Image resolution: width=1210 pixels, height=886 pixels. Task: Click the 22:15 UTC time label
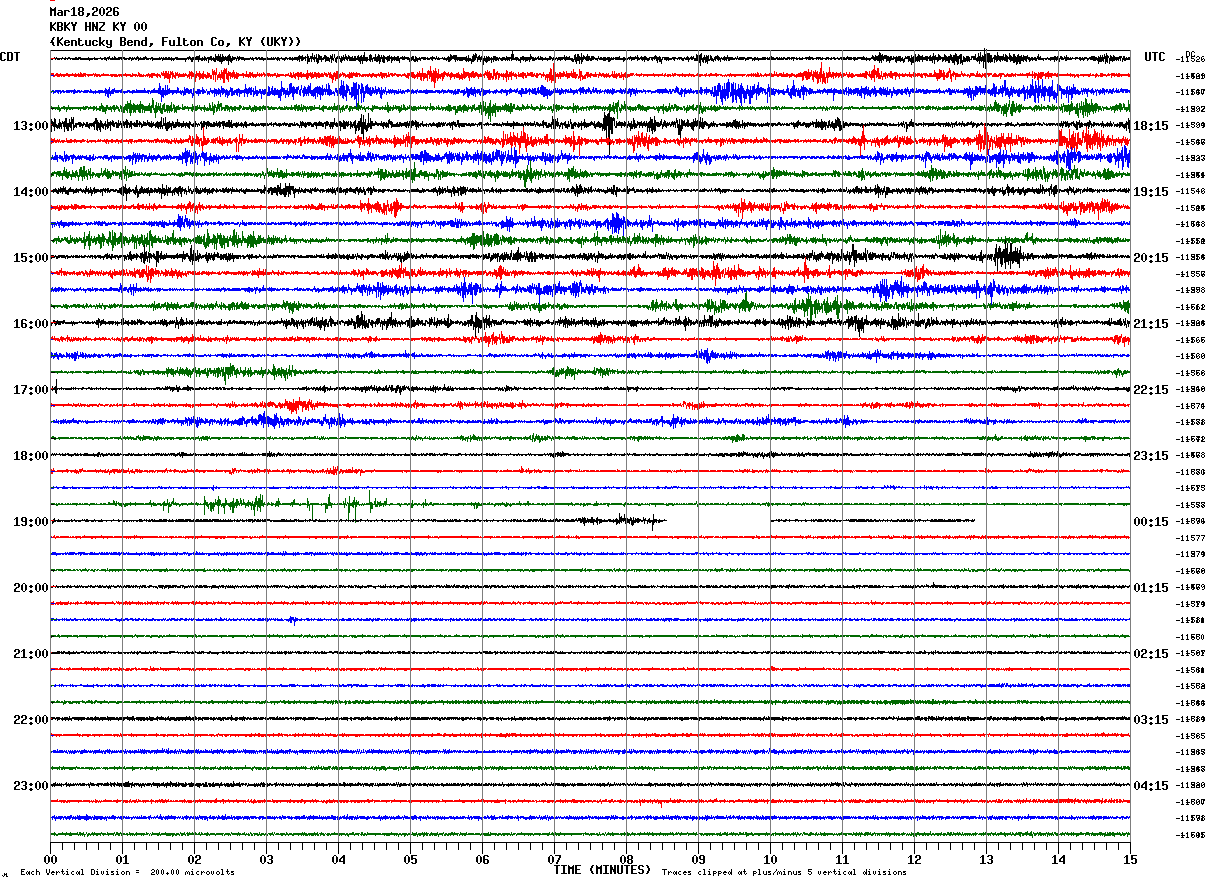(x=1150, y=389)
